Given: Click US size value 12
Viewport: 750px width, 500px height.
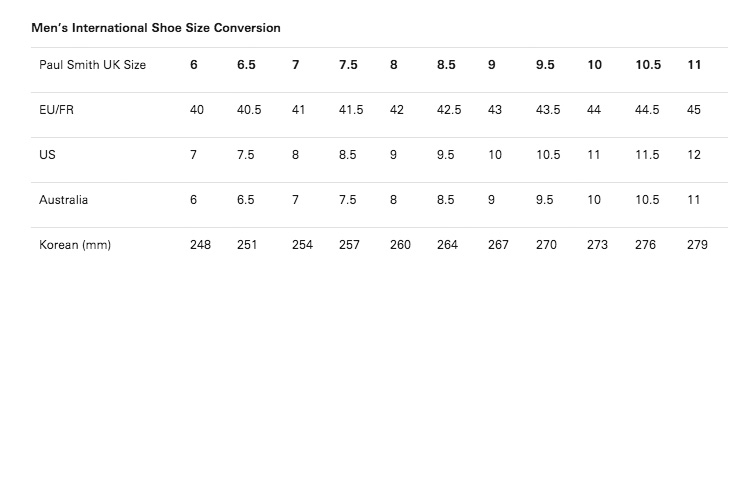Looking at the screenshot, I should click(x=694, y=155).
